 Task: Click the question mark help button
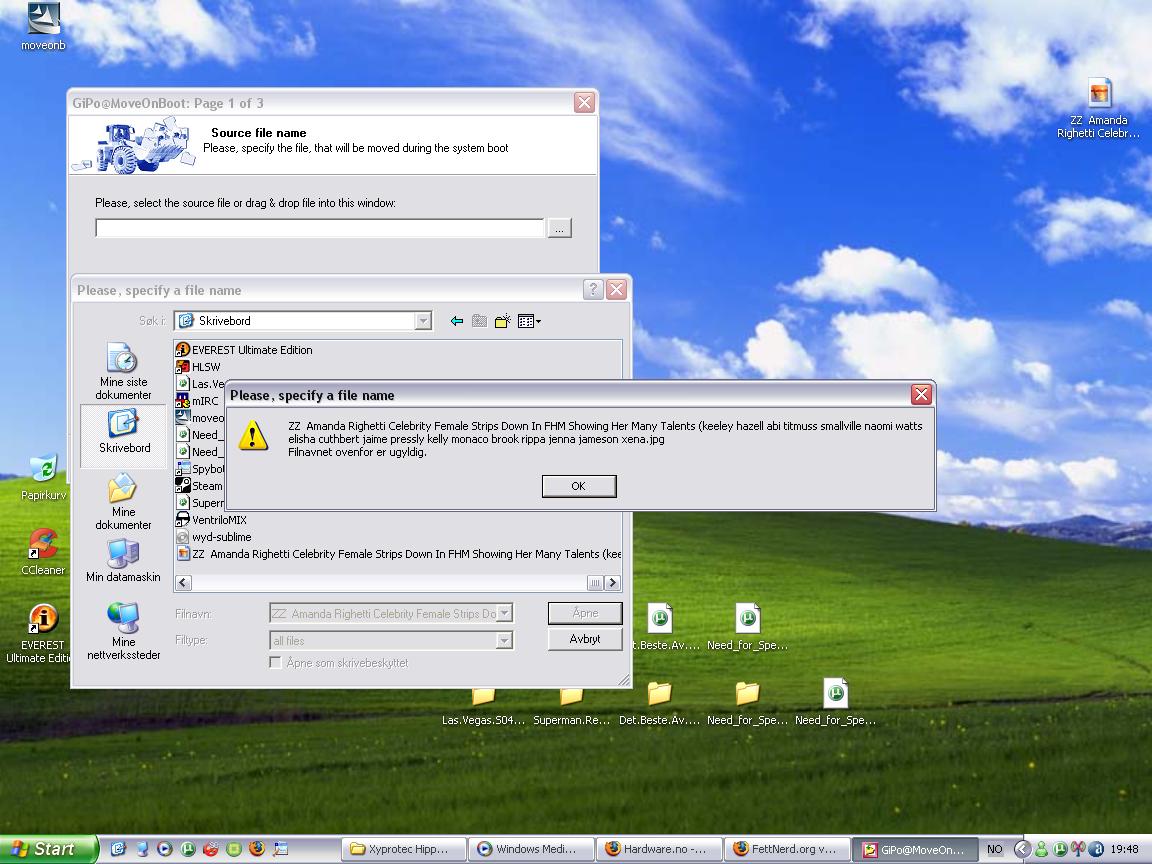click(x=593, y=289)
